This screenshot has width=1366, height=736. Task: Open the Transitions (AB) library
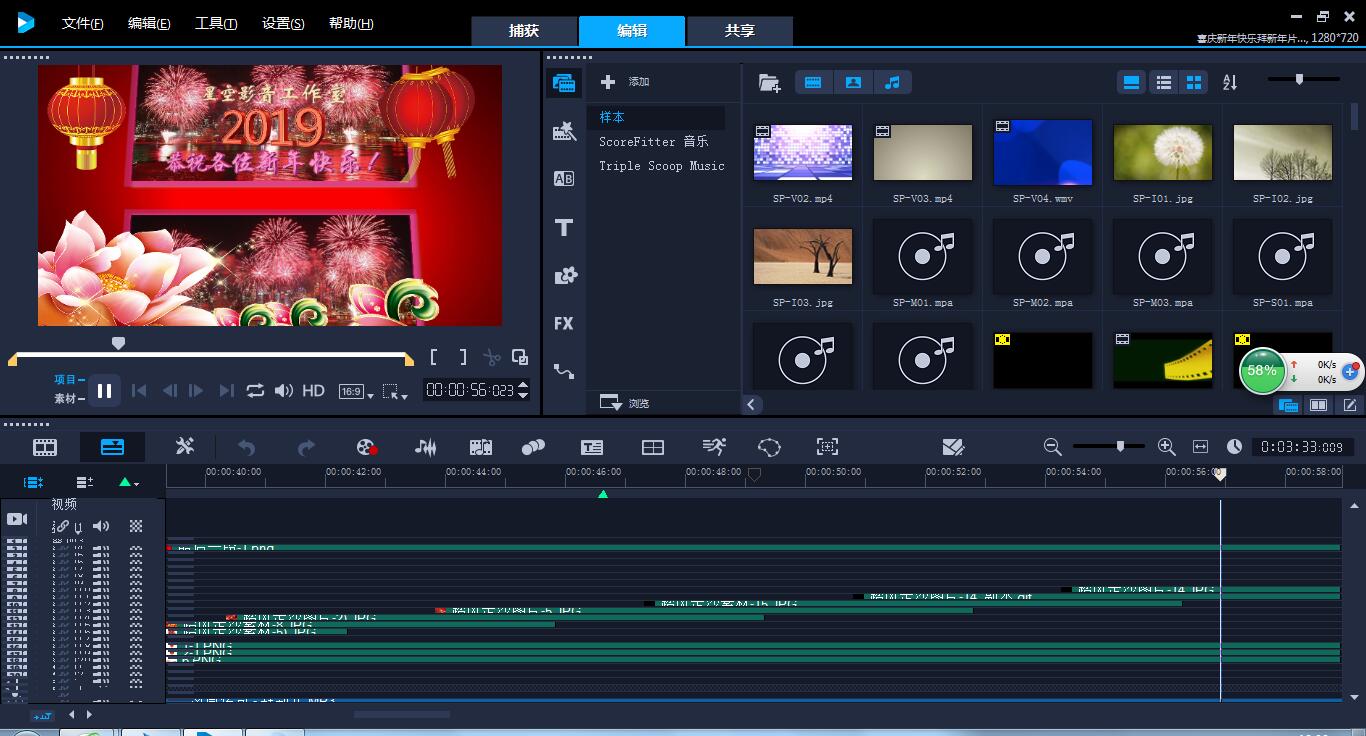click(564, 179)
